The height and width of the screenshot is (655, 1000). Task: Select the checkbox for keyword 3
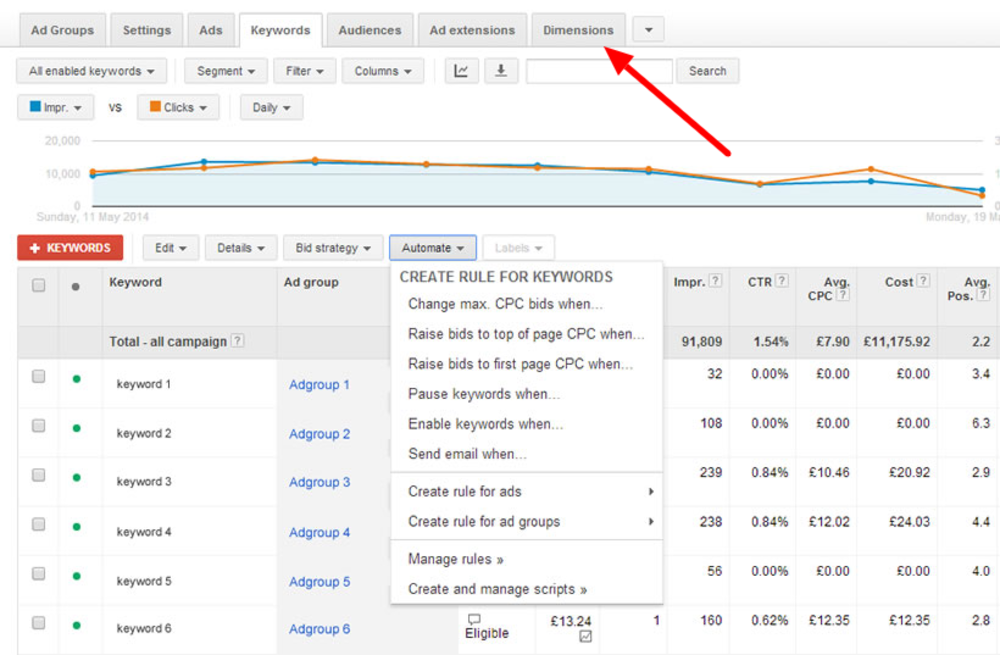point(39,475)
